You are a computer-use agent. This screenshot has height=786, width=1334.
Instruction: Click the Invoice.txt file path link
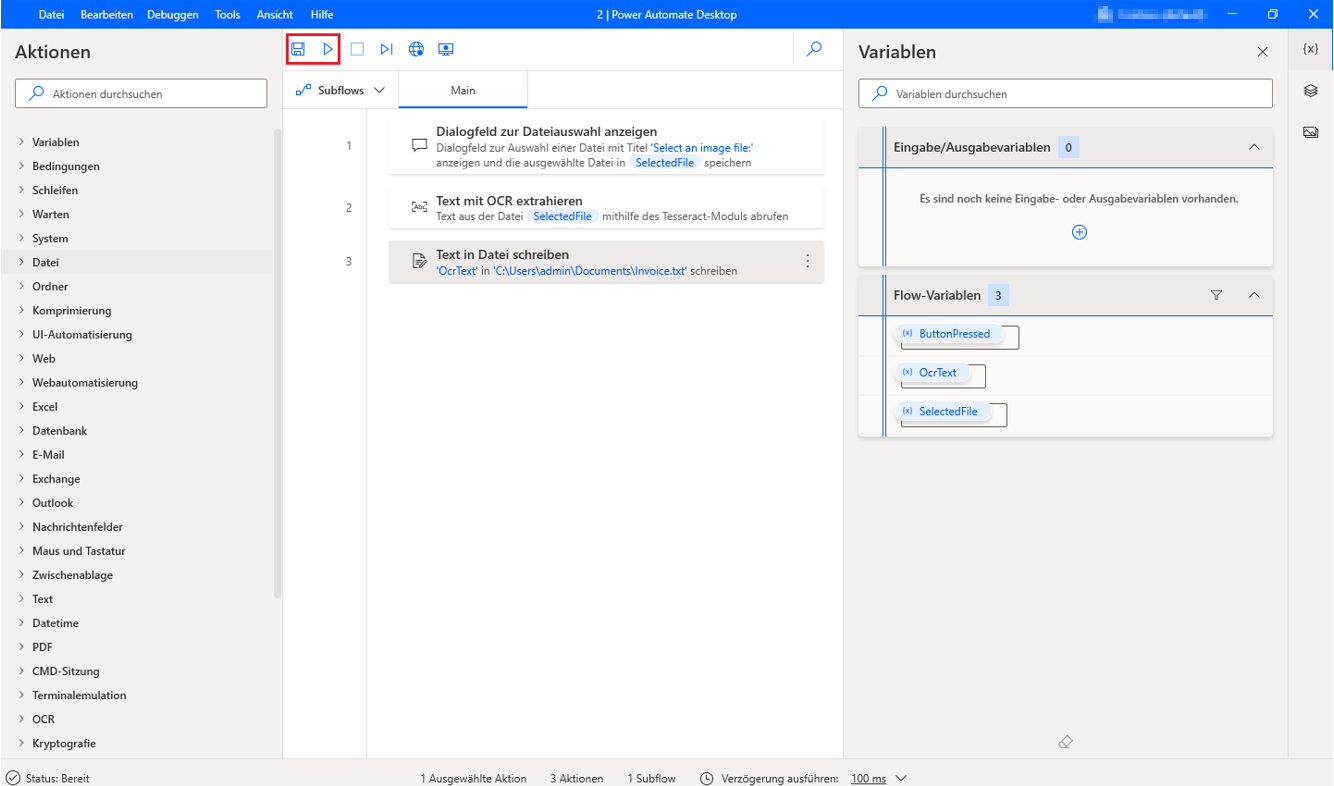pyautogui.click(x=590, y=271)
